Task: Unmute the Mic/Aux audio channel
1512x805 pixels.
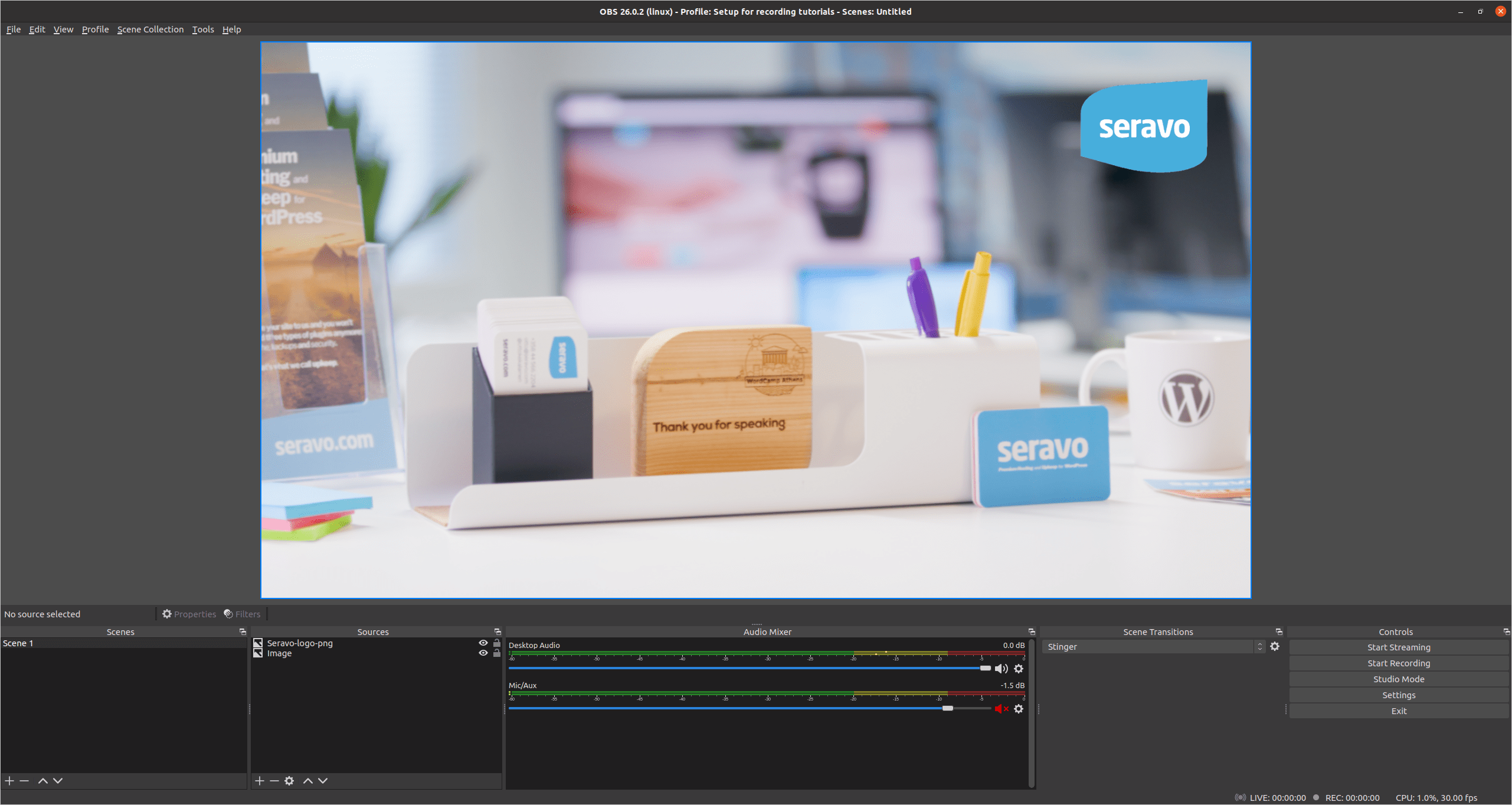Action: (x=1000, y=709)
